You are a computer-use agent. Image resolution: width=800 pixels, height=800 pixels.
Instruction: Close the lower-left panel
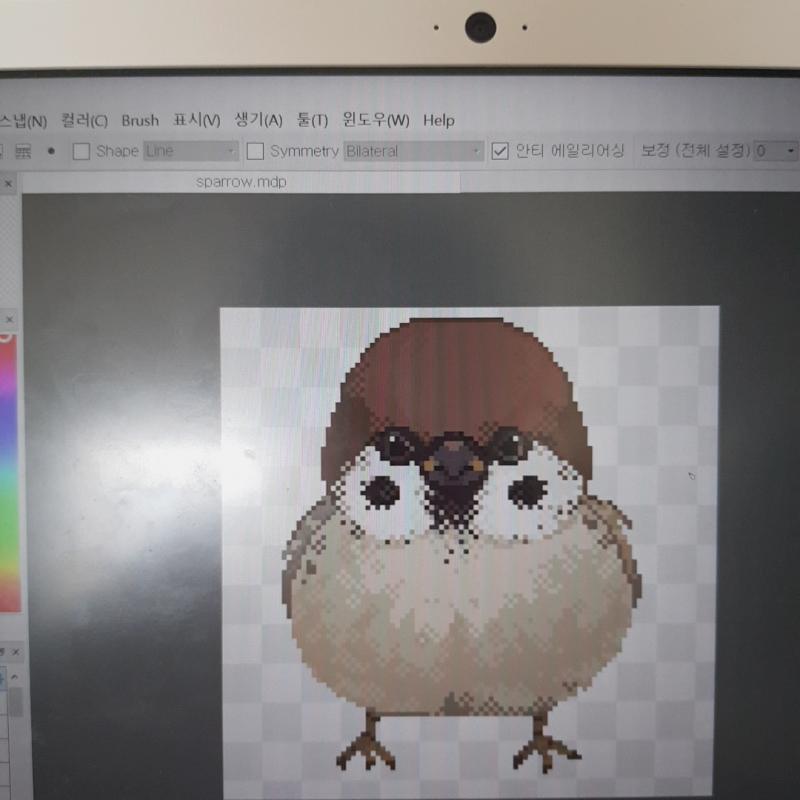click(16, 652)
